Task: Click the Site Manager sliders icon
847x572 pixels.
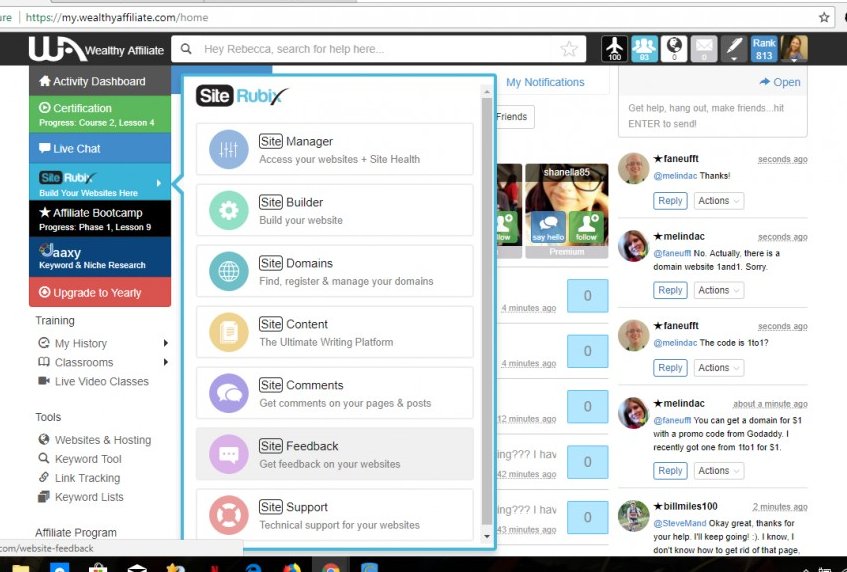Action: tap(228, 150)
